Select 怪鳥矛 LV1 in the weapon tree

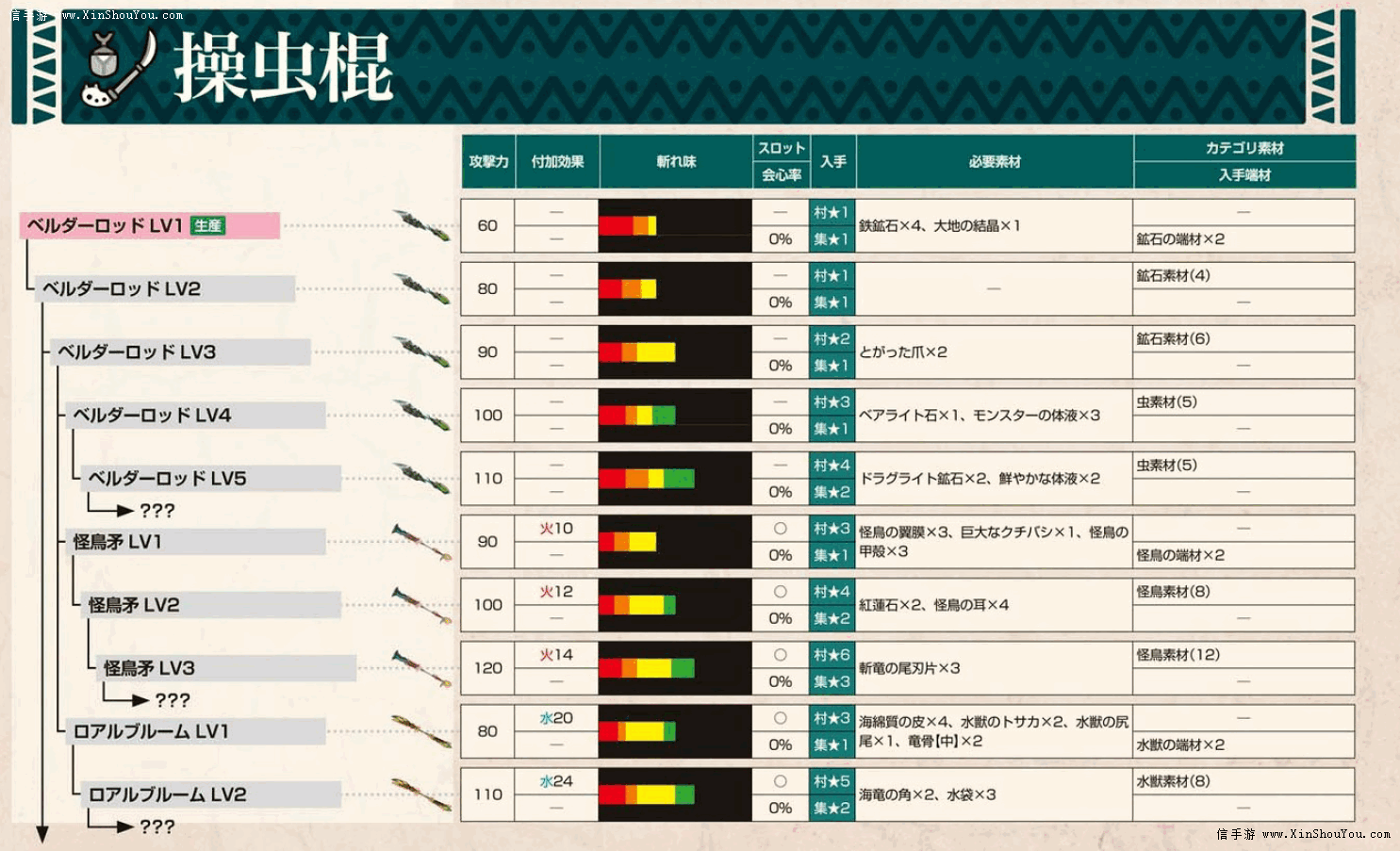(194, 542)
